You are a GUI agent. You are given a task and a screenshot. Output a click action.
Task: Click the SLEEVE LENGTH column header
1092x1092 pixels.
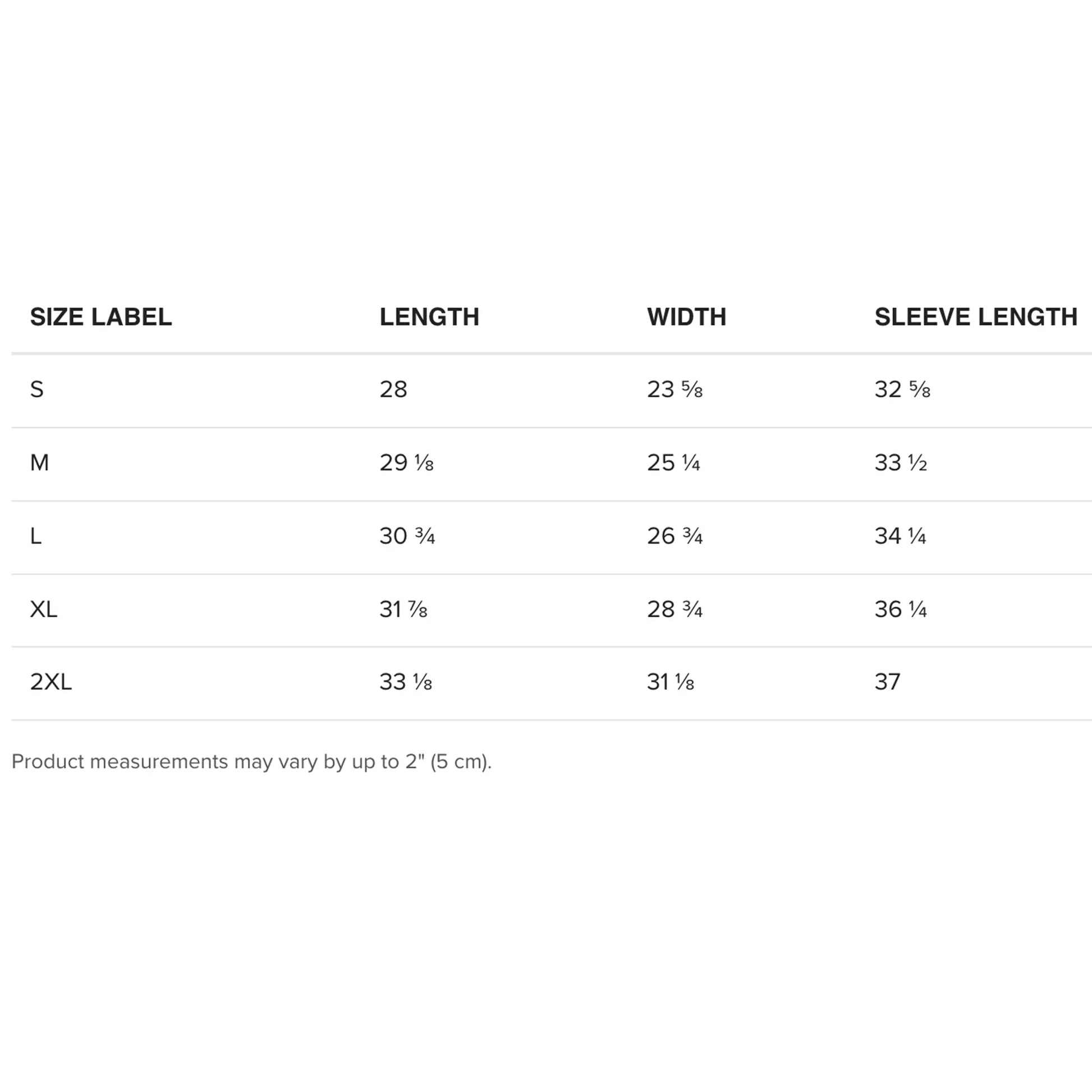(x=976, y=317)
